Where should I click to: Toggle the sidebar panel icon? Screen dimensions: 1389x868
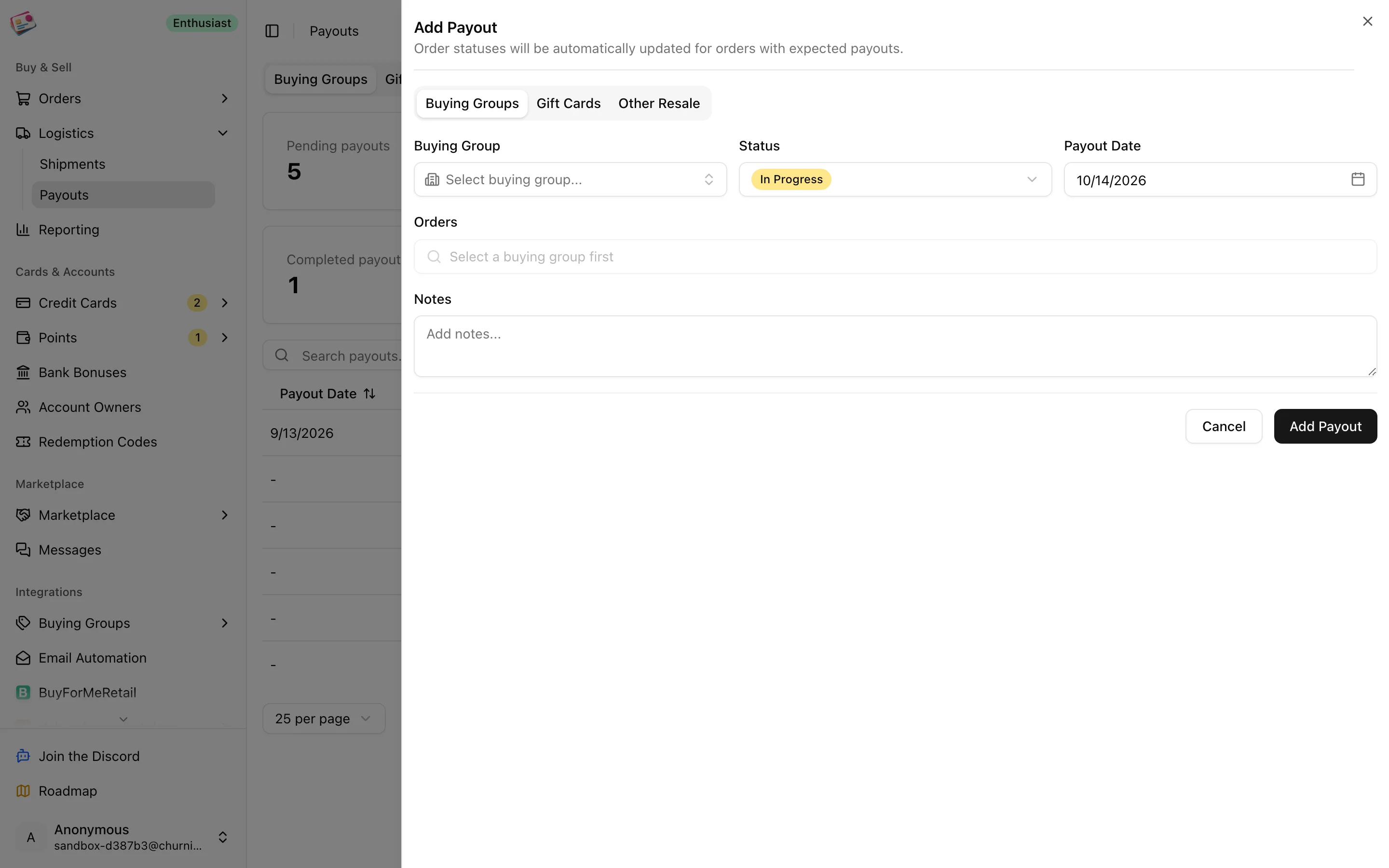tap(272, 31)
